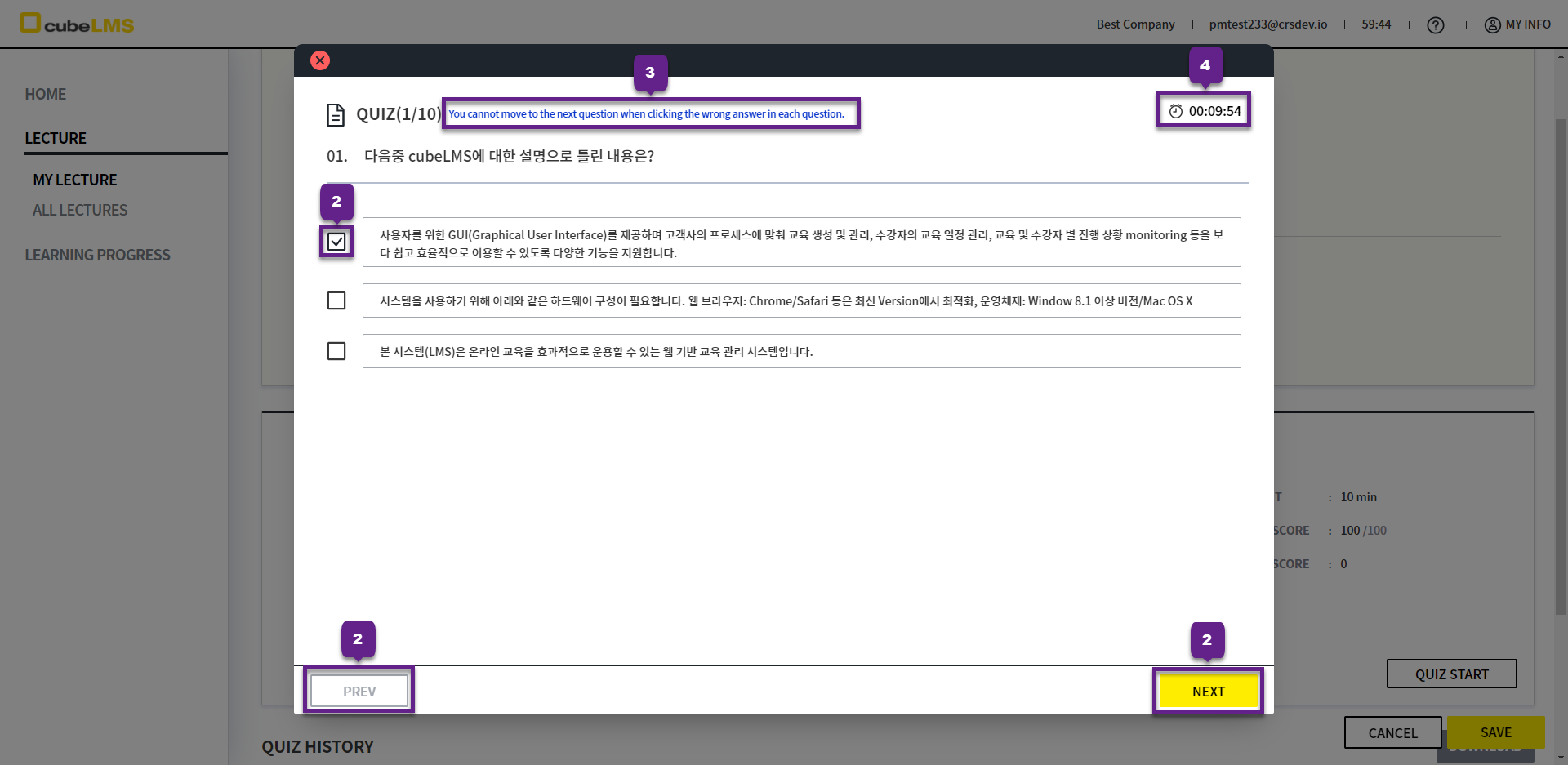This screenshot has height=765, width=1568.
Task: Open LECTURE menu in sidebar
Action: (x=56, y=138)
